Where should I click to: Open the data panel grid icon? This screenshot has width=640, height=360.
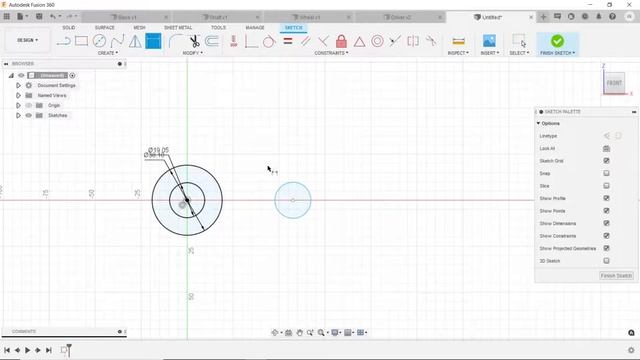tap(7, 17)
